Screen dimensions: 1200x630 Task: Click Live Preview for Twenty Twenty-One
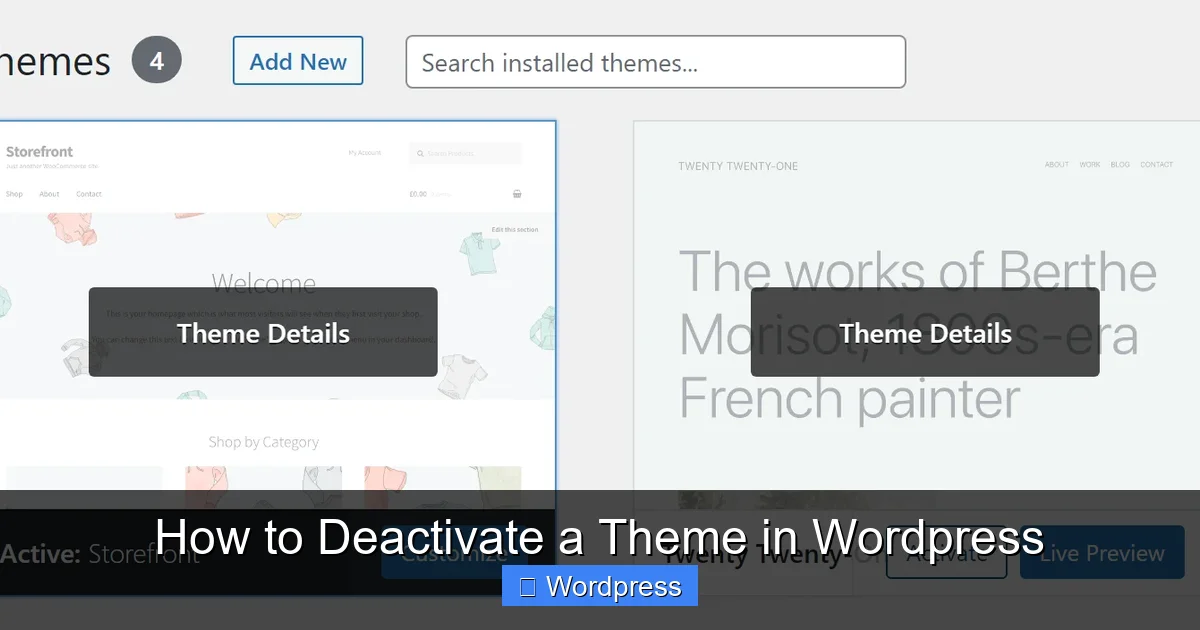[1101, 553]
